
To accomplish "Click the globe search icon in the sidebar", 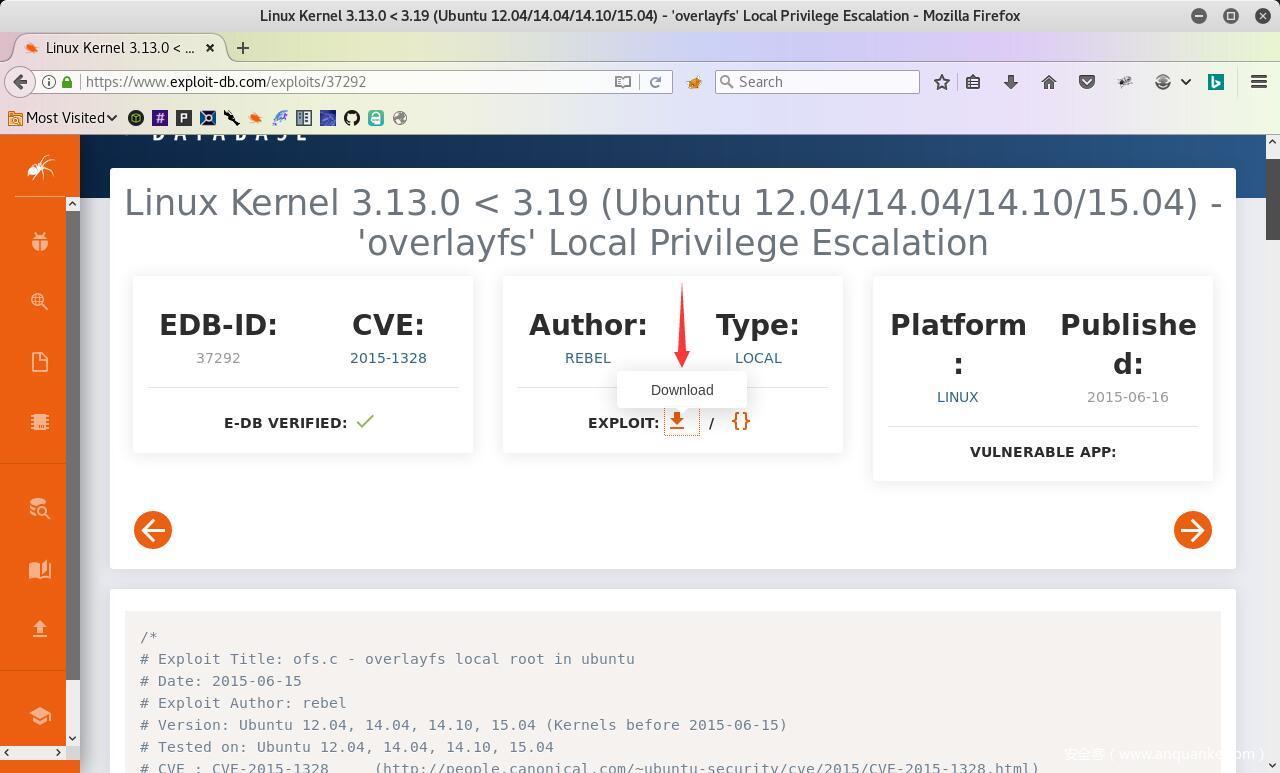I will point(40,301).
